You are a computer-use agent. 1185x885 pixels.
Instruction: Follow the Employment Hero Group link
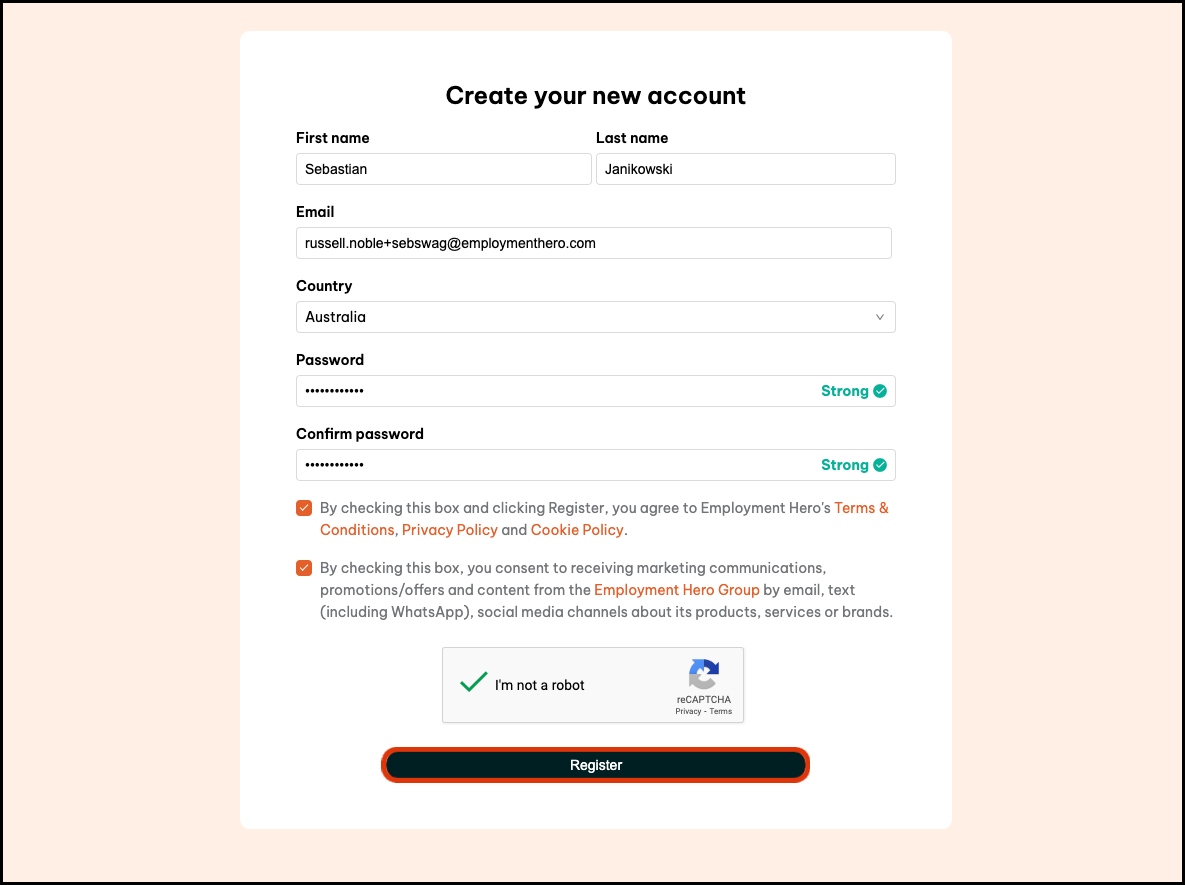click(676, 590)
